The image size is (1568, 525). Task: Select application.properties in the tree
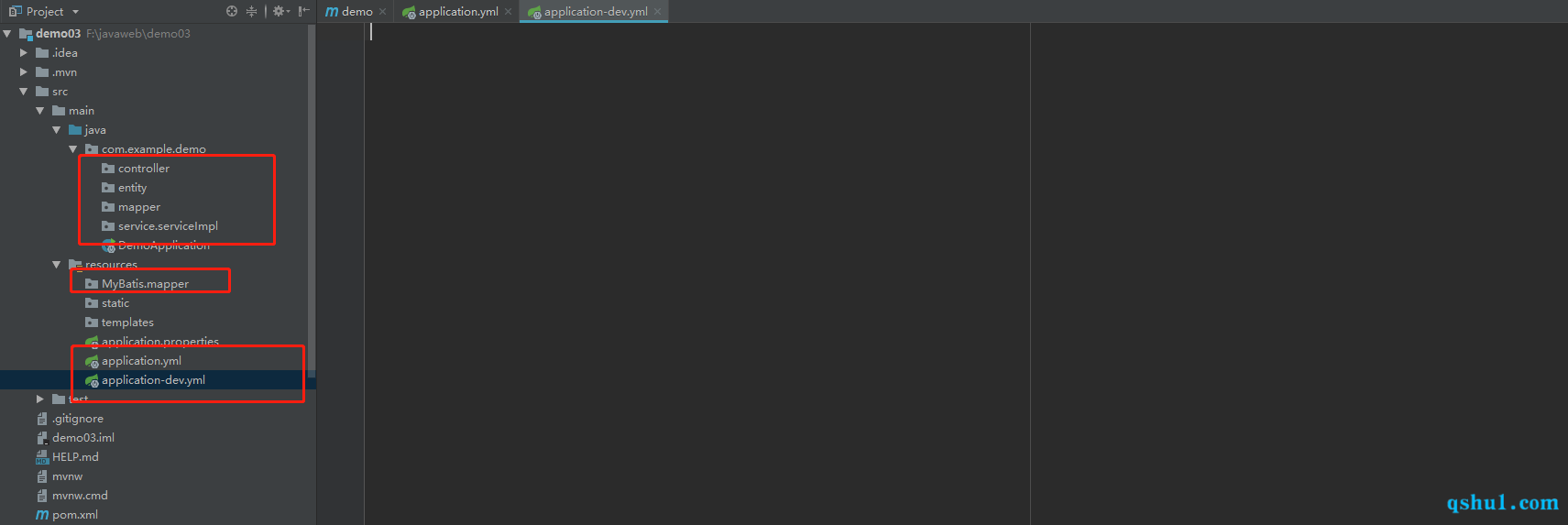pos(160,342)
